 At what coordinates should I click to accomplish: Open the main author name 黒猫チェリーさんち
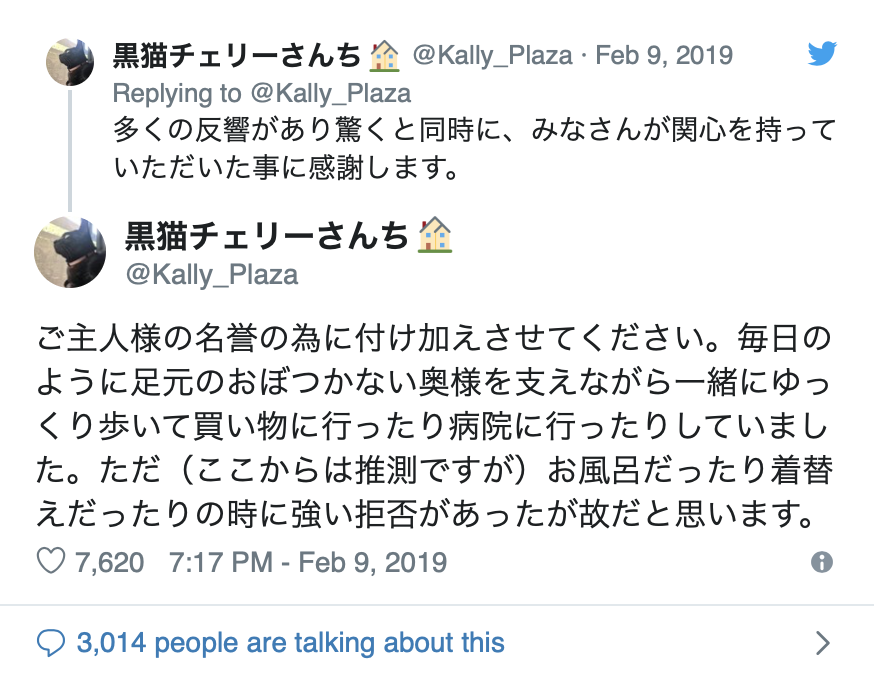(266, 235)
